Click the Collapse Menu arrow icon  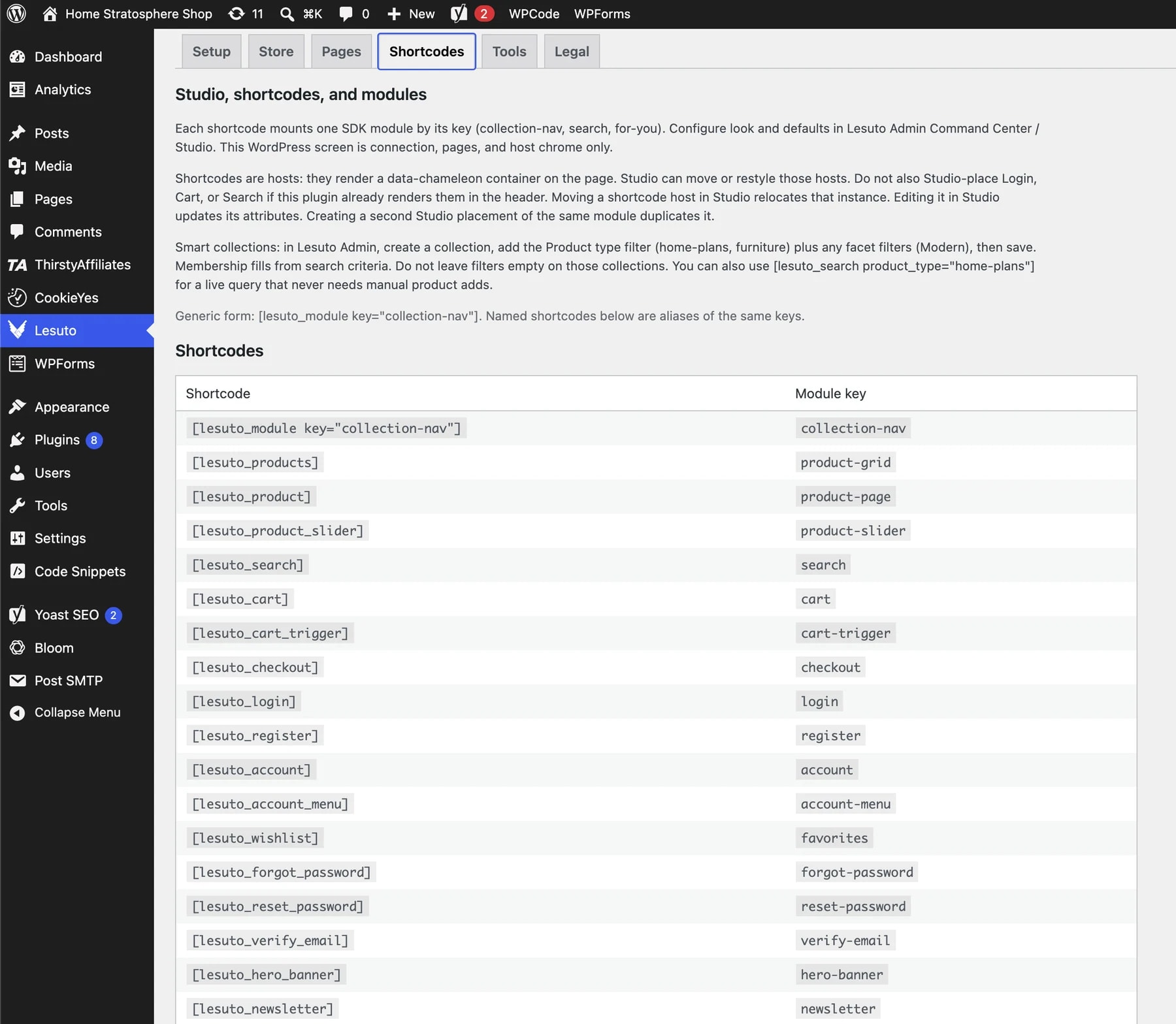tap(18, 712)
